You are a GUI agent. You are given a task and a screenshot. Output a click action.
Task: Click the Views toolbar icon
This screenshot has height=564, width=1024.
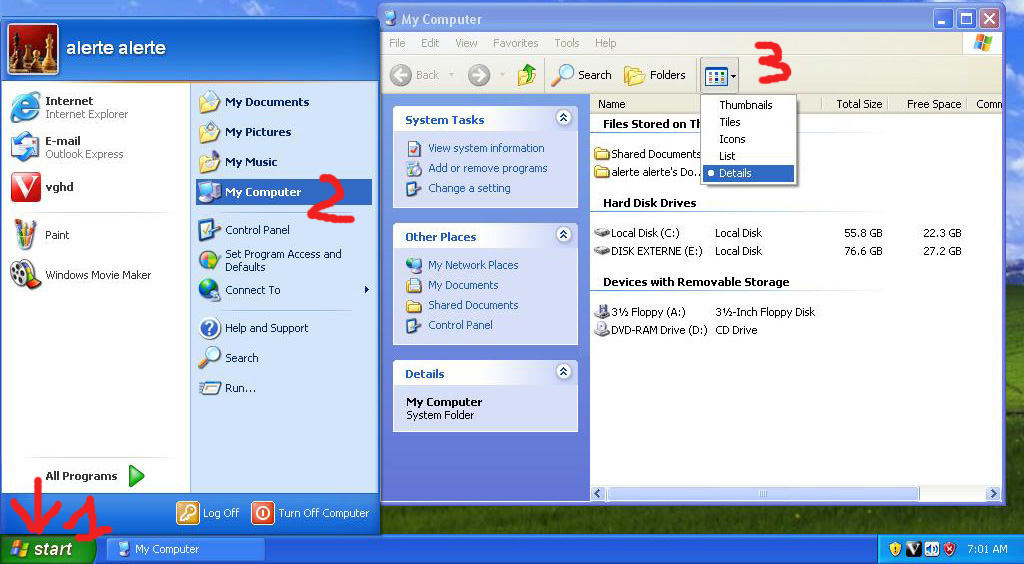tap(716, 76)
